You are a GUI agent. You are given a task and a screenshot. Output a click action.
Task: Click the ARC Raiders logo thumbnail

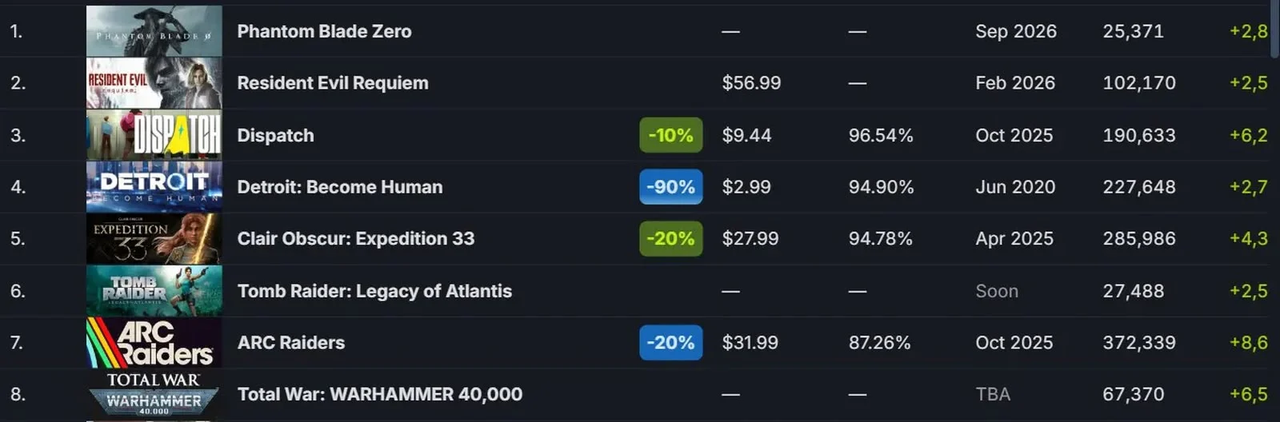154,343
